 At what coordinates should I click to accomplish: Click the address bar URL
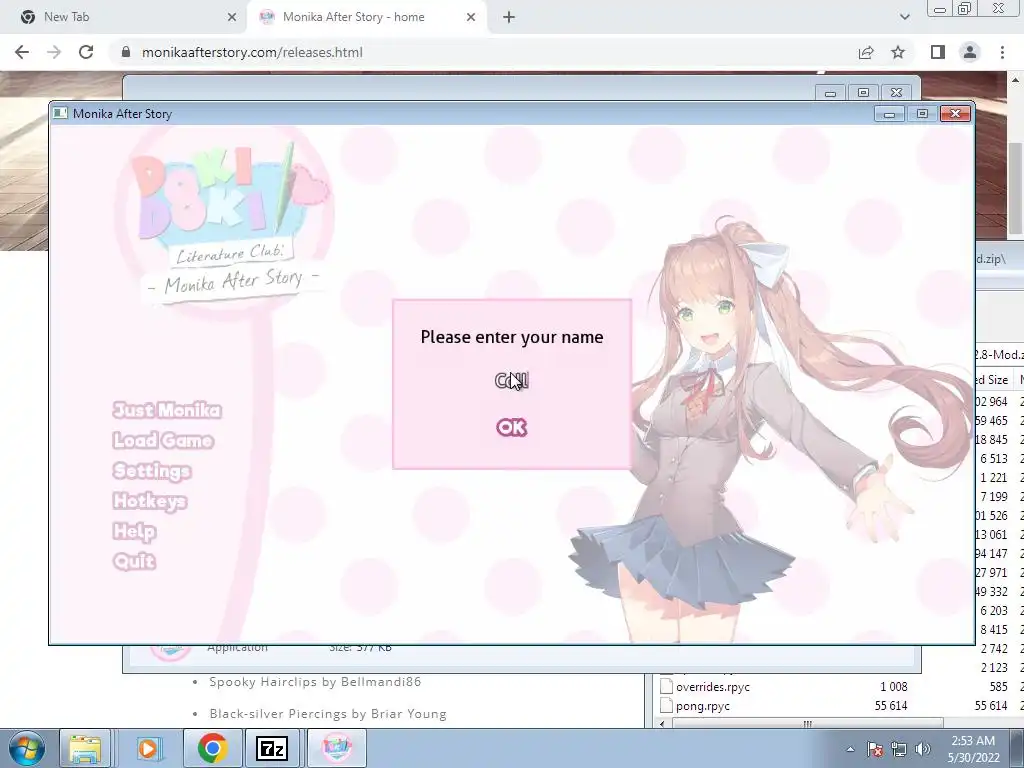pos(252,52)
